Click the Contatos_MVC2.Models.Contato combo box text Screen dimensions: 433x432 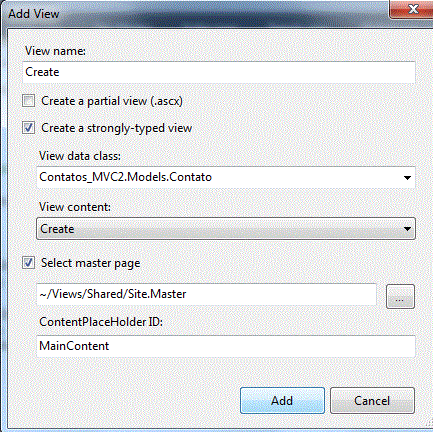[125, 177]
